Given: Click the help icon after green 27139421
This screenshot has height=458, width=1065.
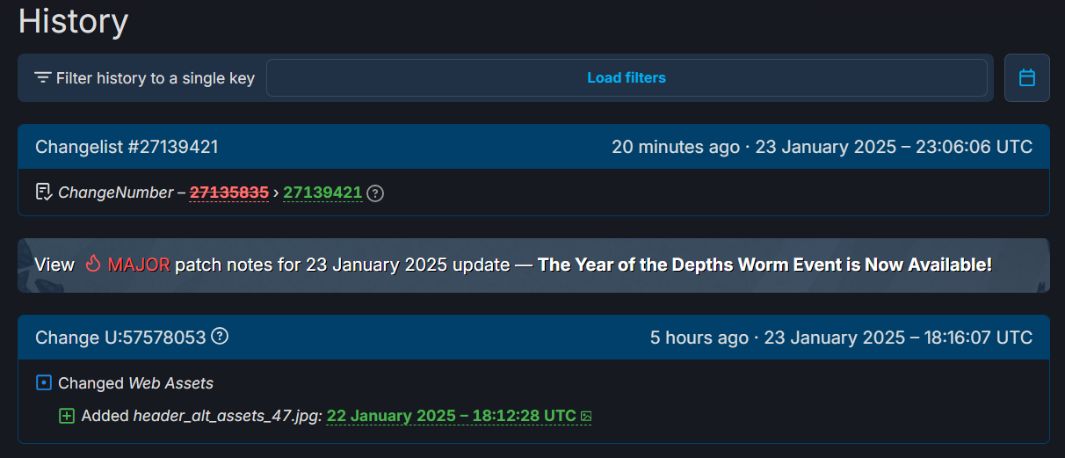Looking at the screenshot, I should [x=375, y=193].
